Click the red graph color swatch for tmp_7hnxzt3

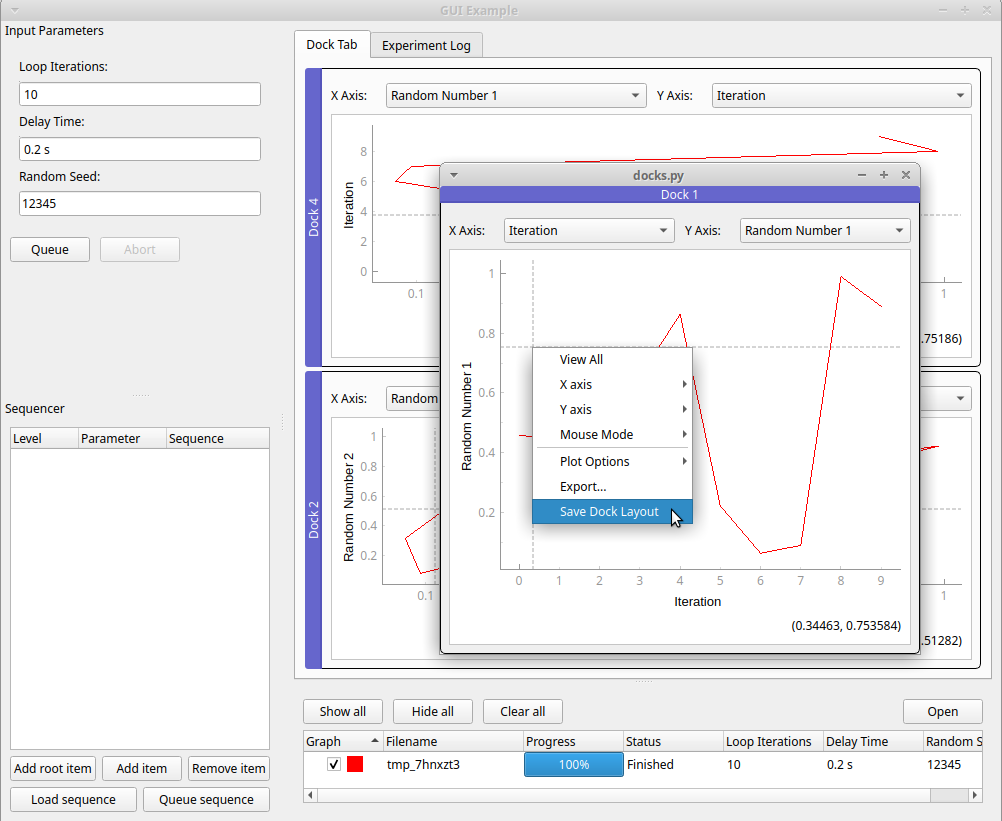click(355, 765)
